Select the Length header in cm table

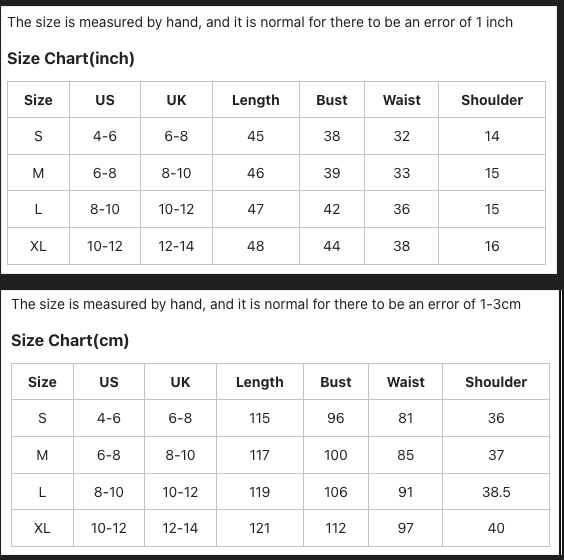click(x=260, y=382)
